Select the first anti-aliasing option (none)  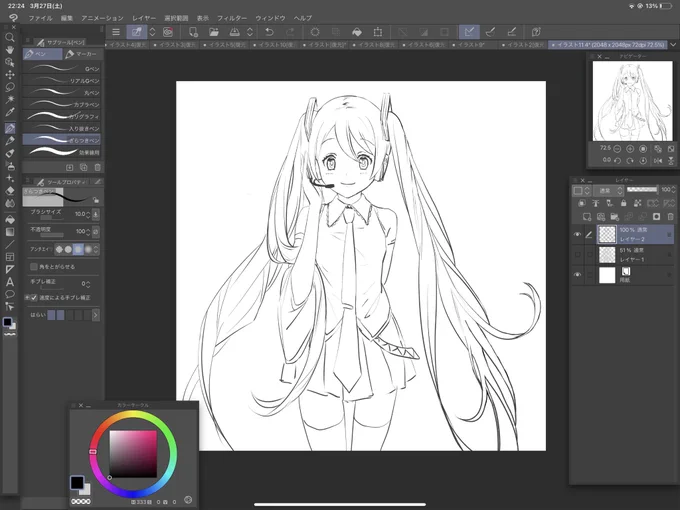coord(59,249)
